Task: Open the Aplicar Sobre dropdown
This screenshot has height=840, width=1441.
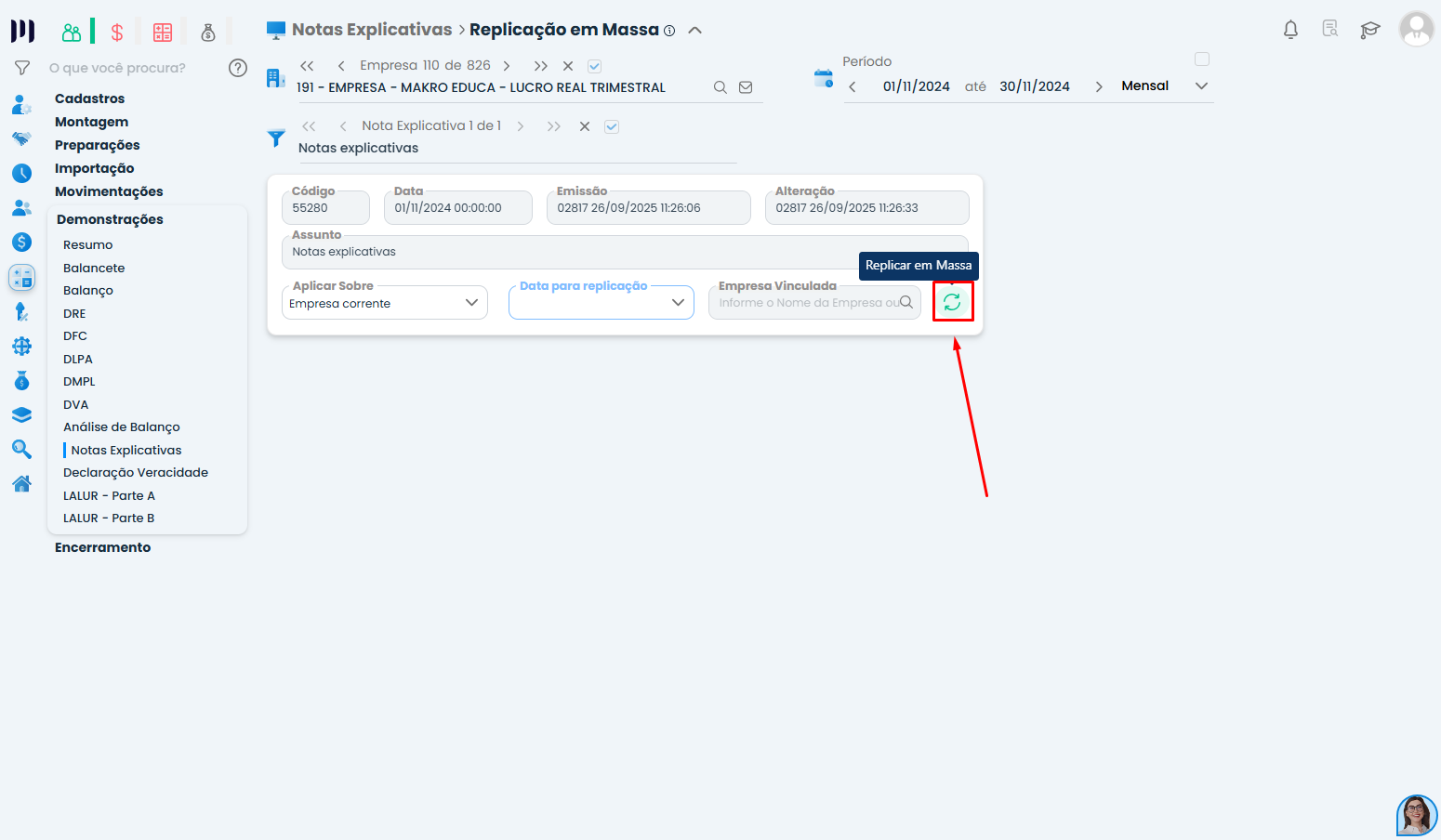Action: (385, 303)
